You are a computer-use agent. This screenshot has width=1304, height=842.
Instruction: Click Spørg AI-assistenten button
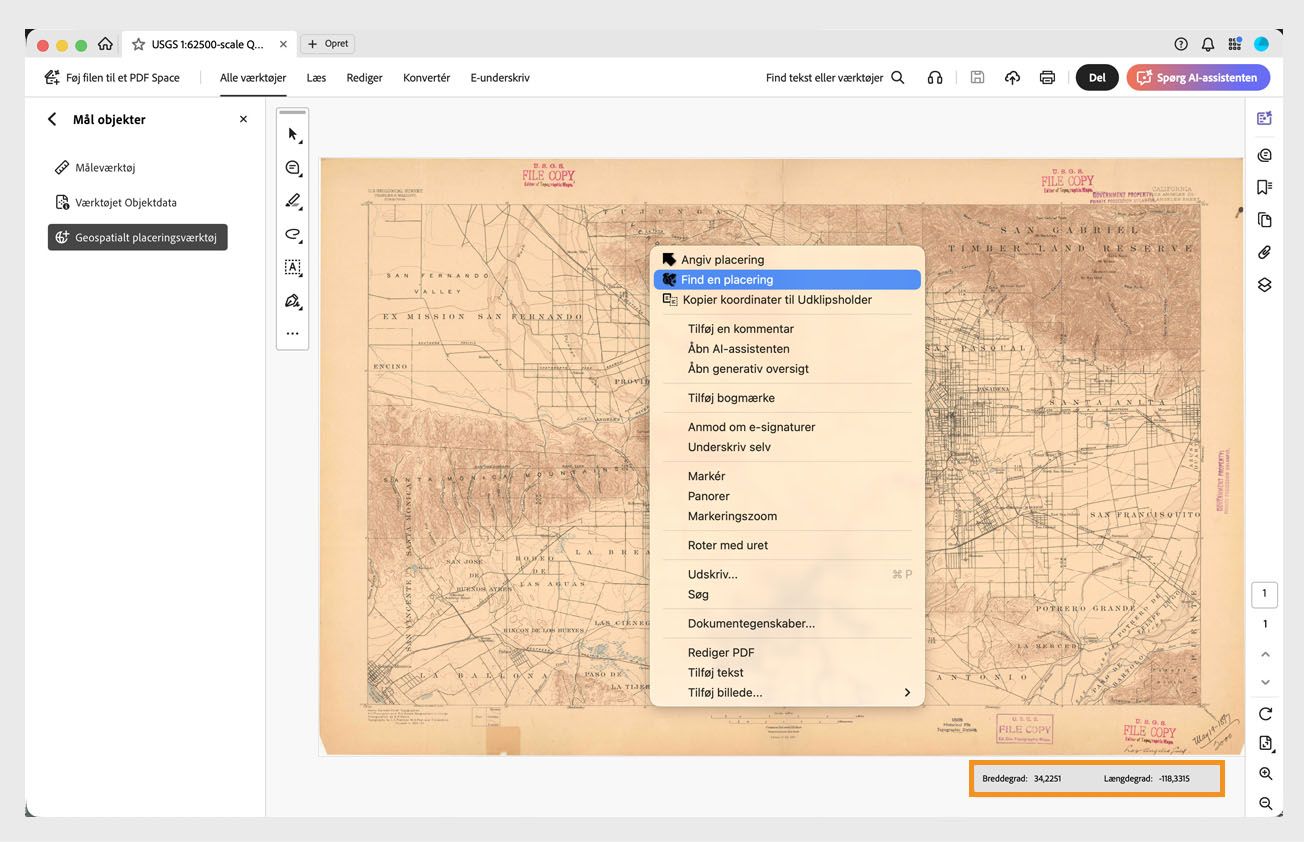click(1198, 77)
